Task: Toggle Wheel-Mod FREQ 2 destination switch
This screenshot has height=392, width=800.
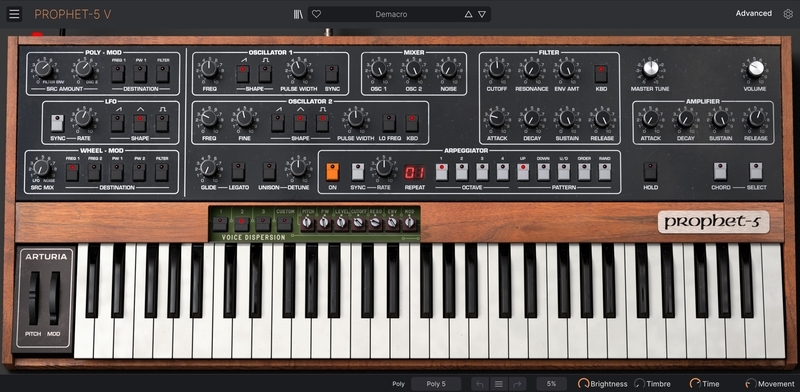Action: (94, 172)
